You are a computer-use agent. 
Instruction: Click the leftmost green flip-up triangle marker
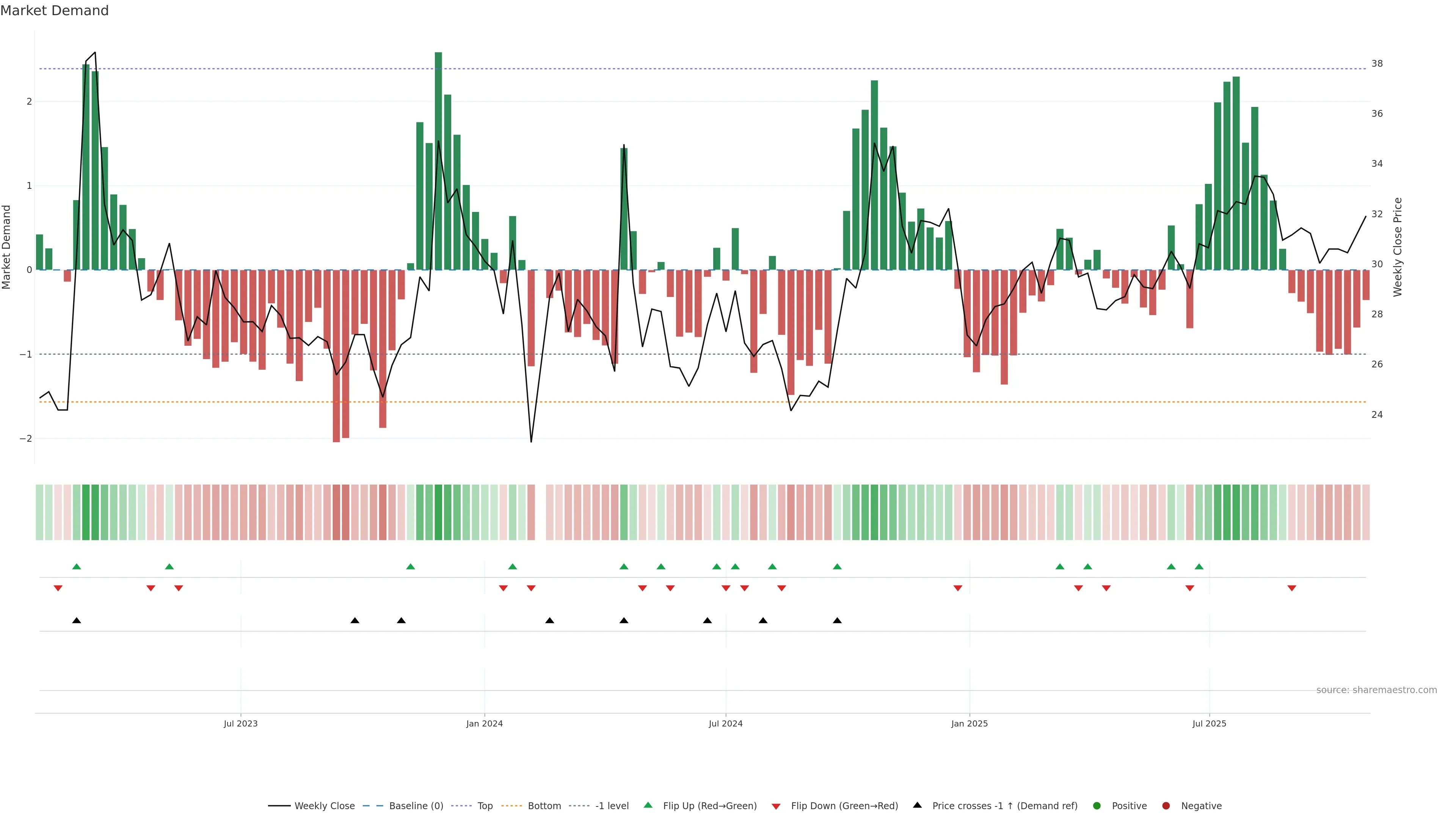pyautogui.click(x=77, y=566)
